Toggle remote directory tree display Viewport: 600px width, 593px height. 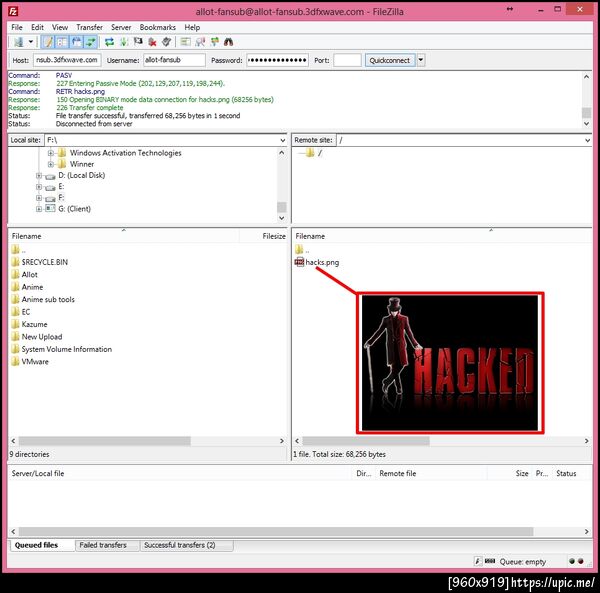pos(77,42)
